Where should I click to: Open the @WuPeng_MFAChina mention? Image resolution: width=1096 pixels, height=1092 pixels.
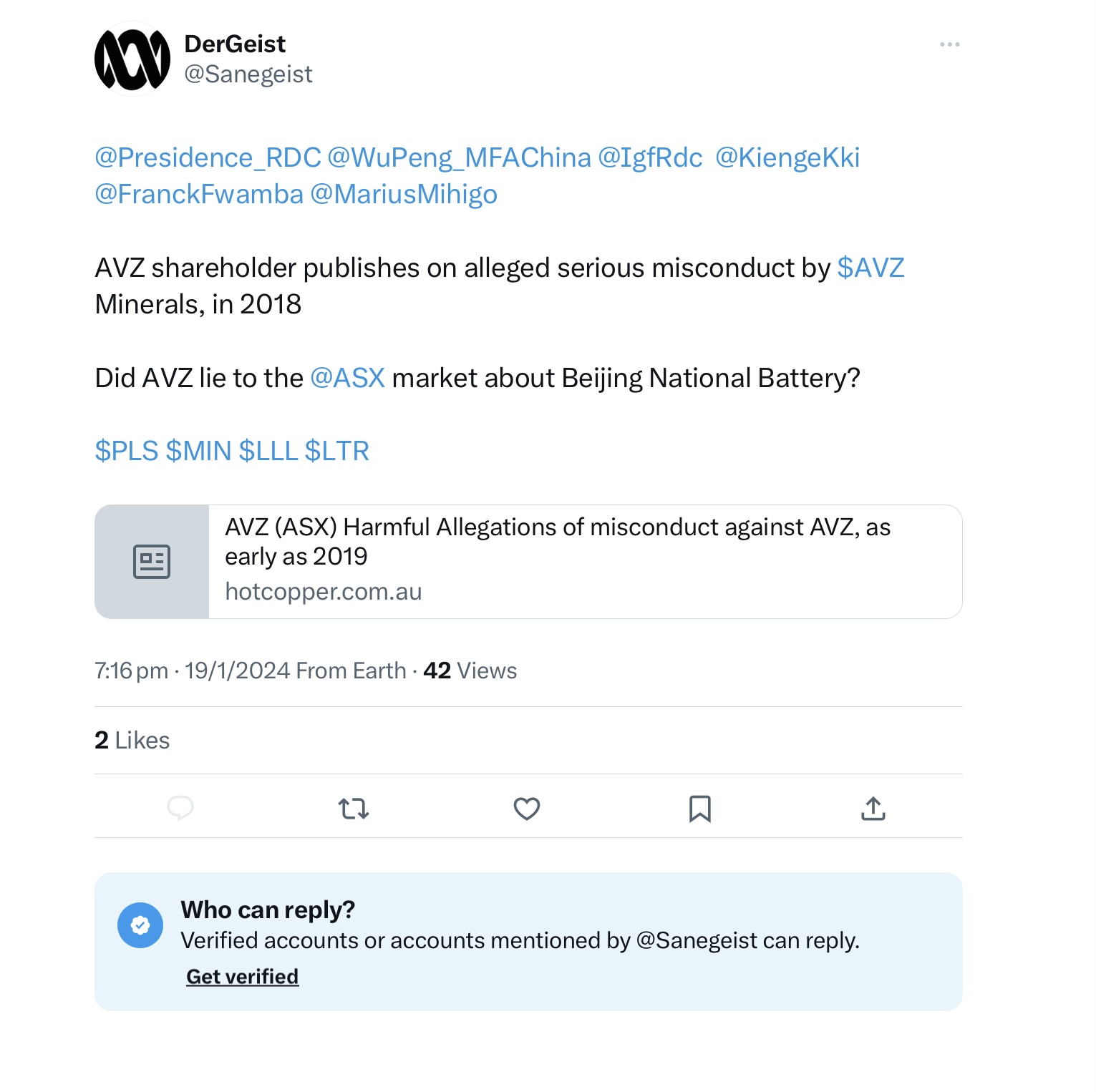point(459,157)
